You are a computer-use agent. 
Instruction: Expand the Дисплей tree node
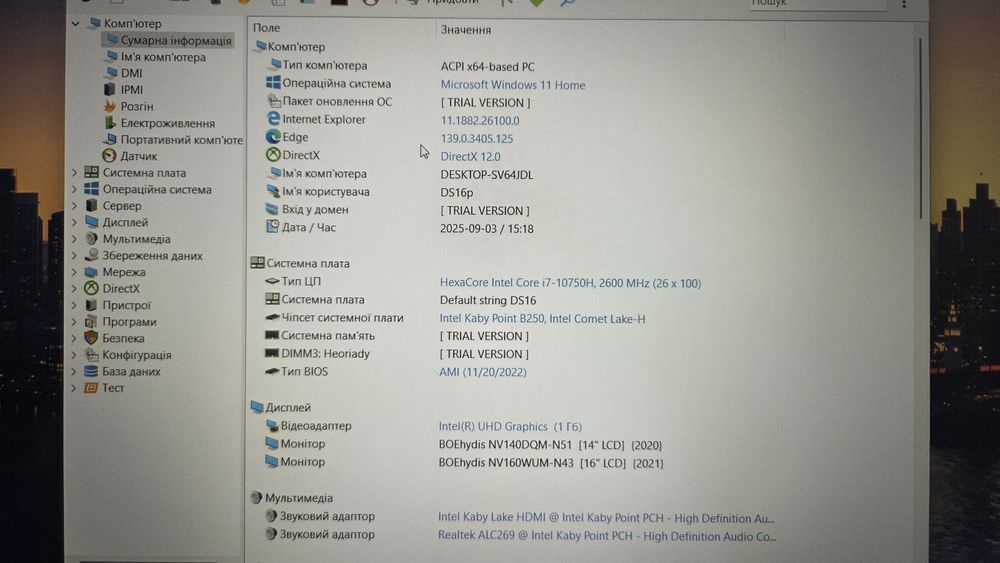74,223
